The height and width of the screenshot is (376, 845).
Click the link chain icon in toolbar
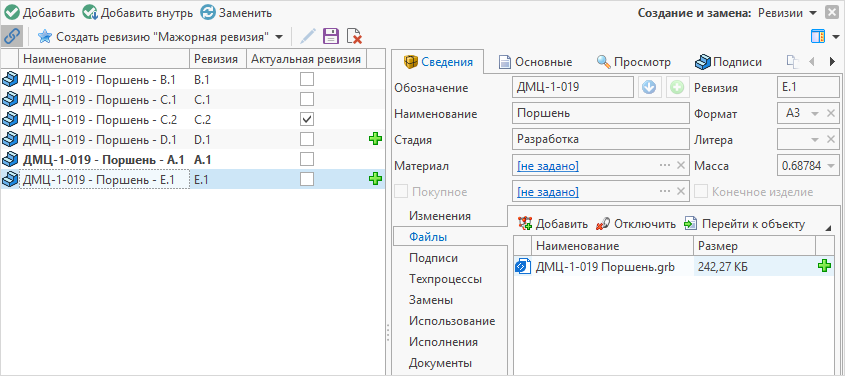click(11, 37)
